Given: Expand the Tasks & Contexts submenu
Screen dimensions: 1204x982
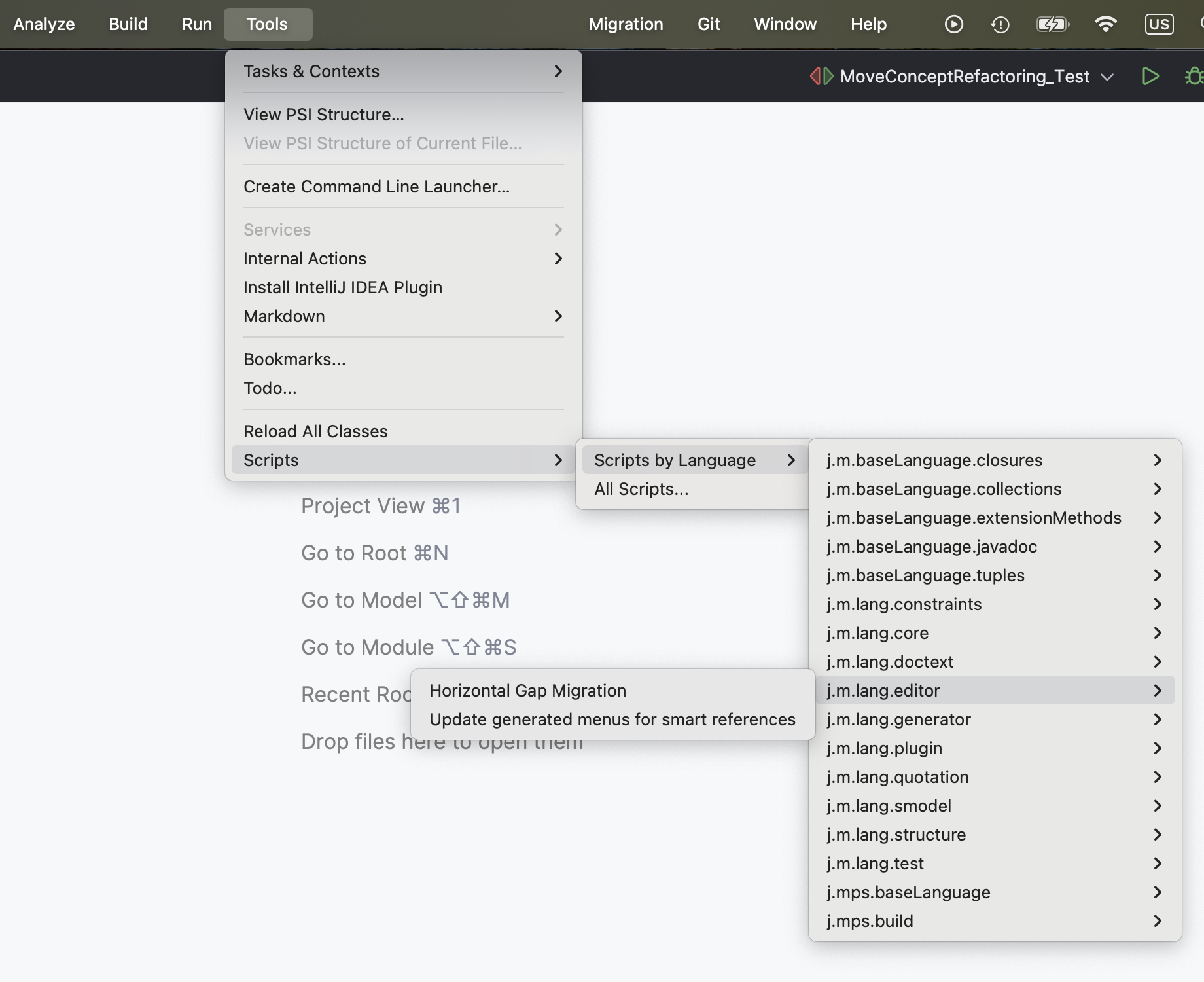Looking at the screenshot, I should click(x=402, y=71).
